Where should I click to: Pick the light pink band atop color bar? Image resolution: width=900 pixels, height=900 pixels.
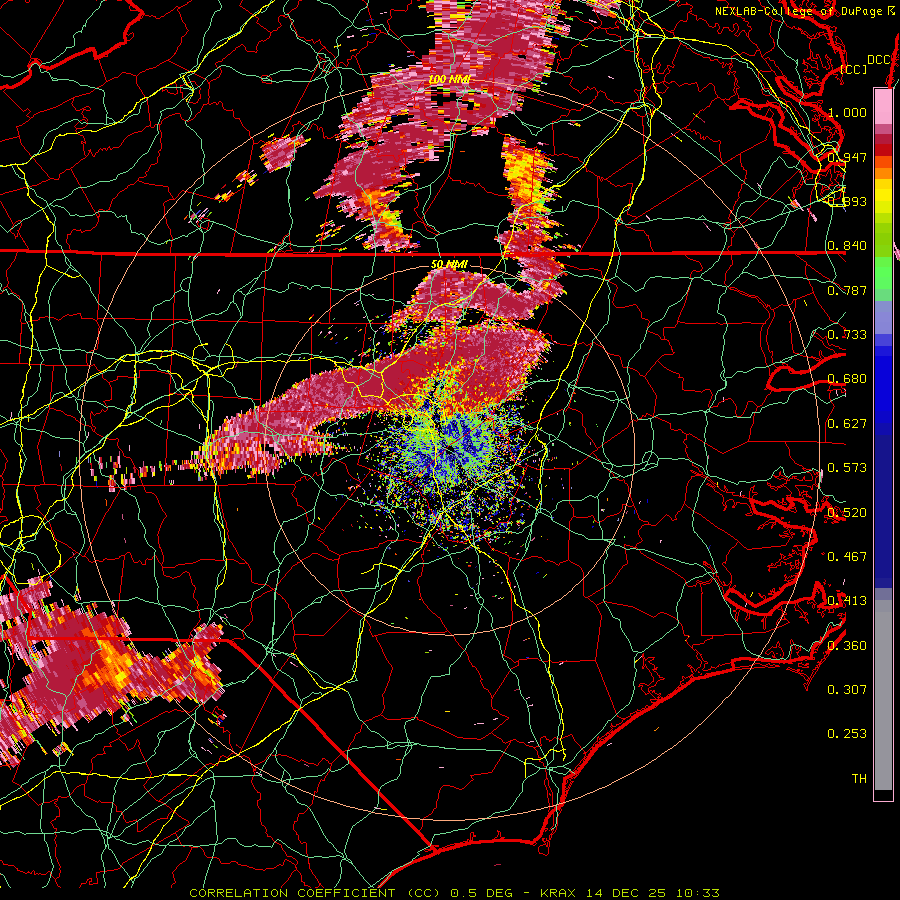[x=883, y=106]
